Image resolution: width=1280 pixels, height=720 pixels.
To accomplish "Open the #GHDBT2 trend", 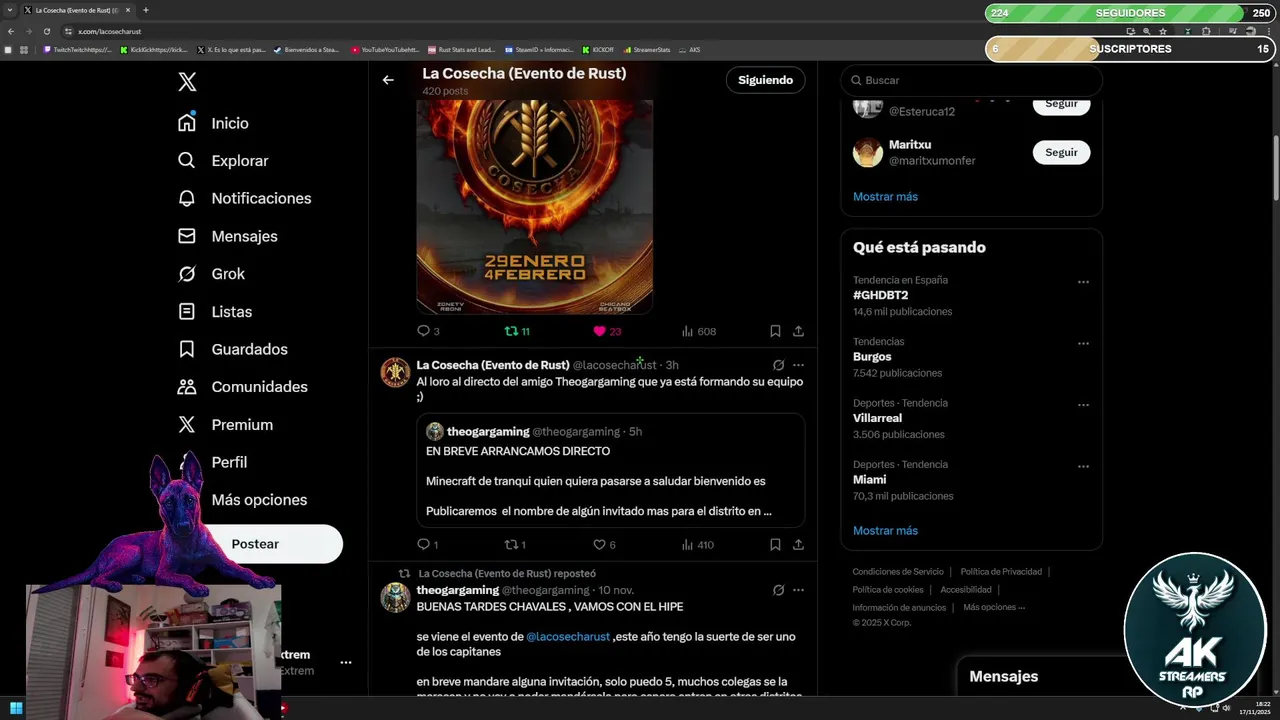I will click(881, 296).
